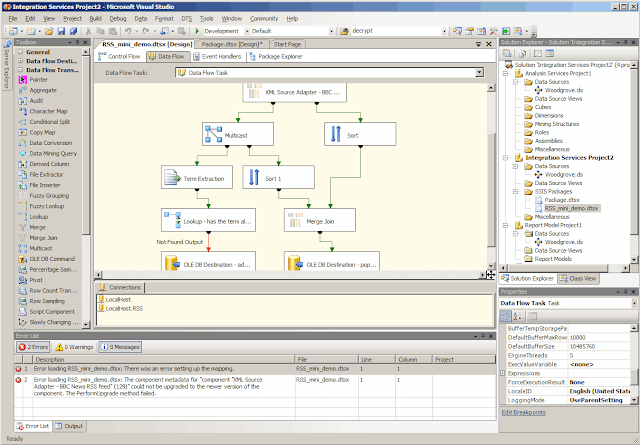The height and width of the screenshot is (445, 640).
Task: Start debugging with green play arrow
Action: point(197,31)
